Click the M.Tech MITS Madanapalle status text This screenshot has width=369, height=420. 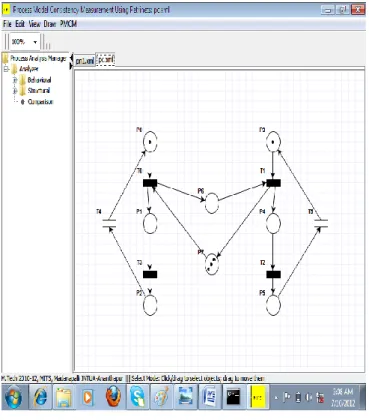click(x=62, y=378)
